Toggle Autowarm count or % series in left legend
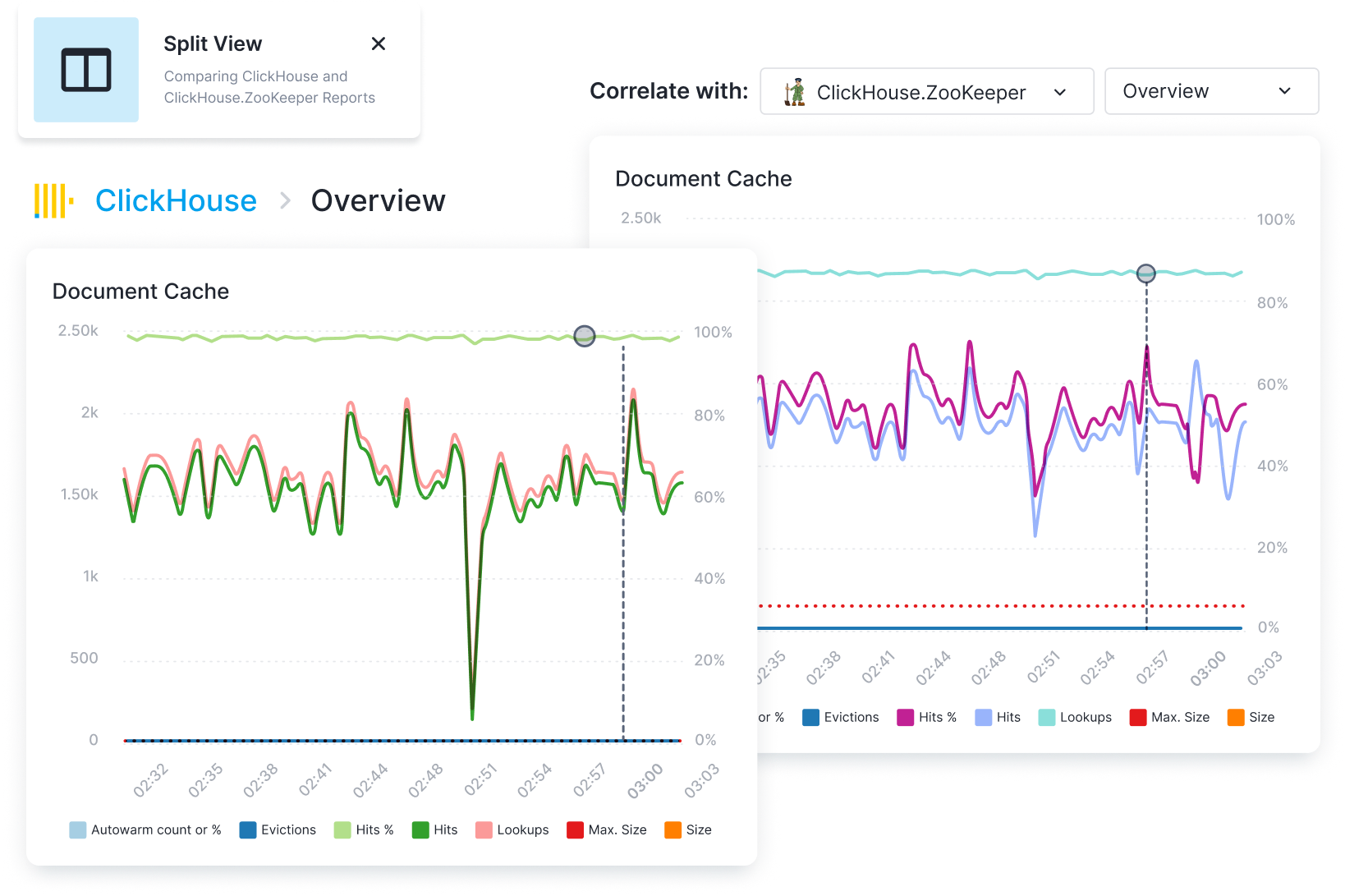 [x=145, y=829]
